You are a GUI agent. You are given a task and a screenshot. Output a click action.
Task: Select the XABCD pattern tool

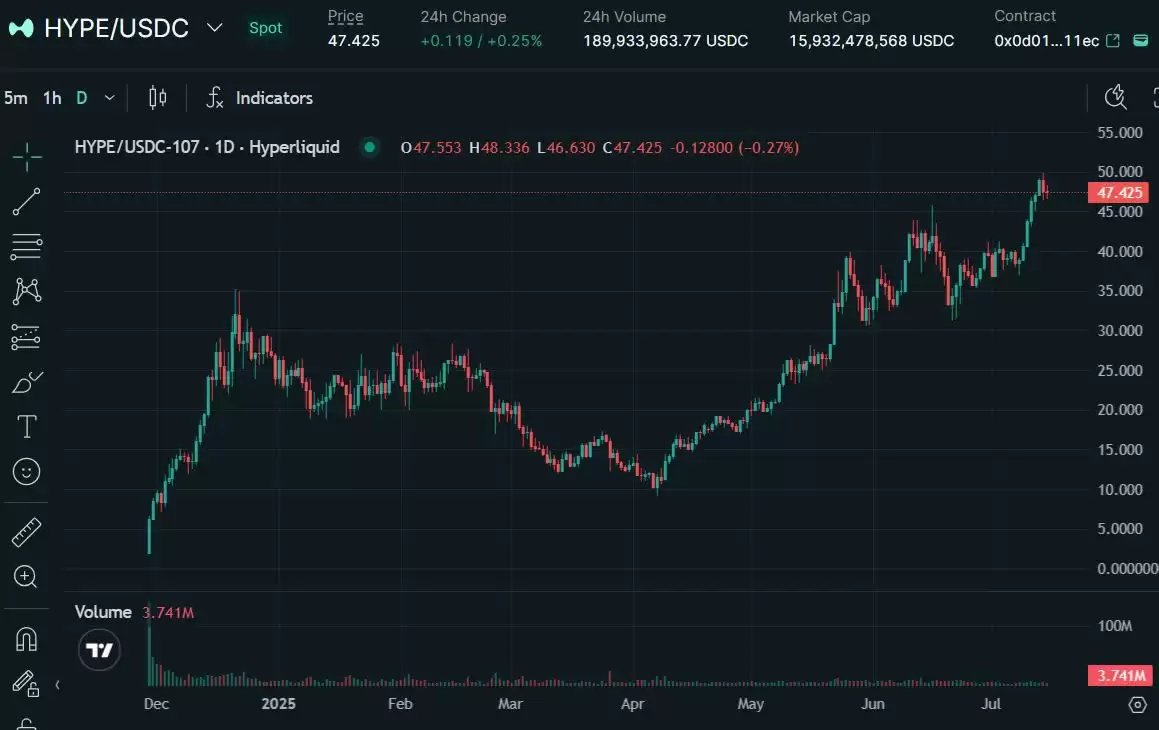pos(27,291)
